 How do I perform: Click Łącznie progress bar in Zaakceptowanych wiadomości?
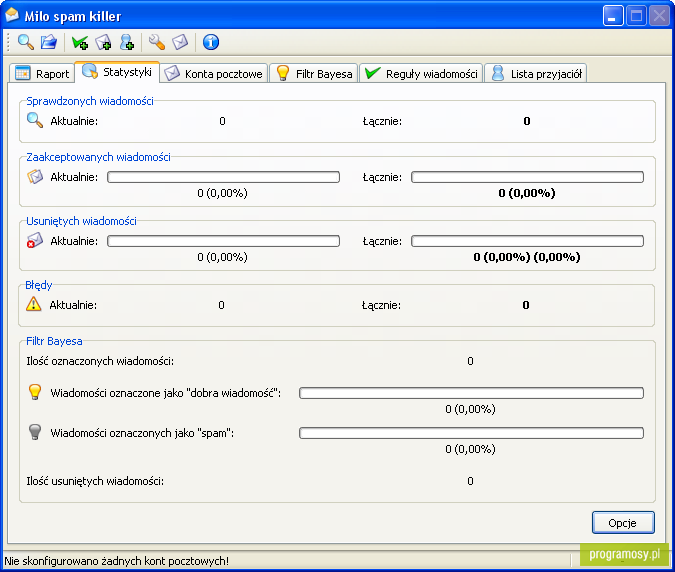[527, 177]
